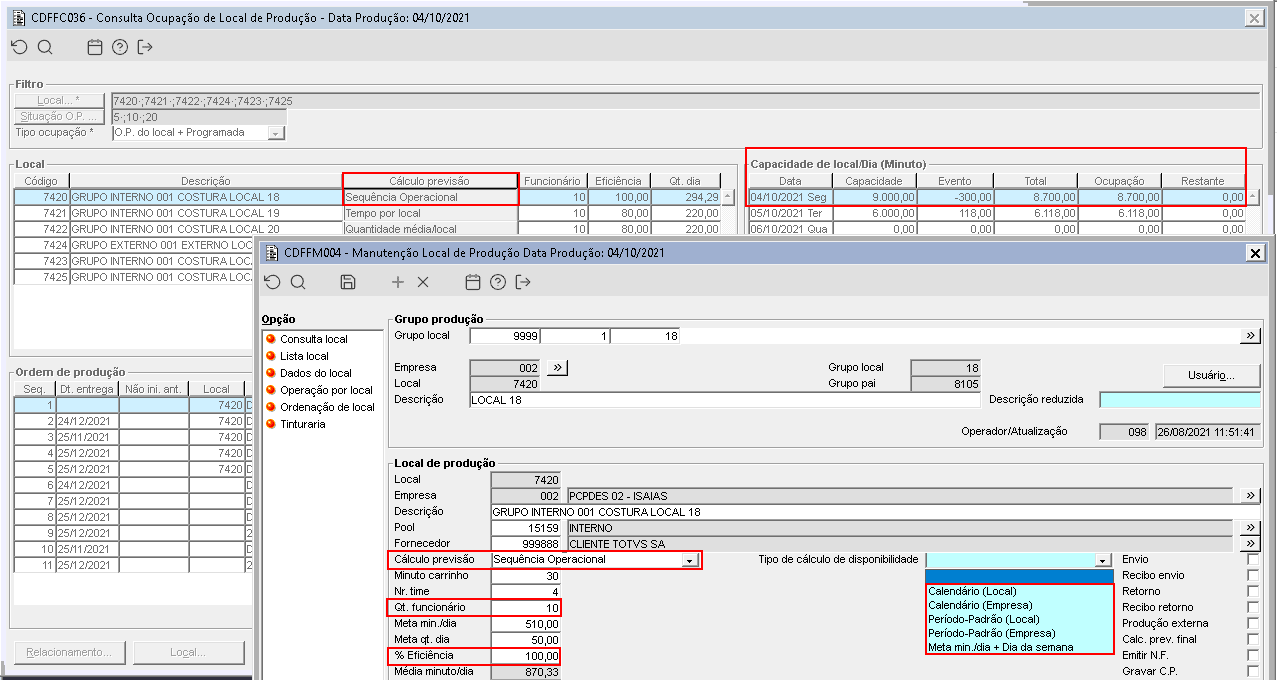The width and height of the screenshot is (1277, 680).
Task: Open calendar icon in CDFFC036 toolbar
Action: [95, 47]
